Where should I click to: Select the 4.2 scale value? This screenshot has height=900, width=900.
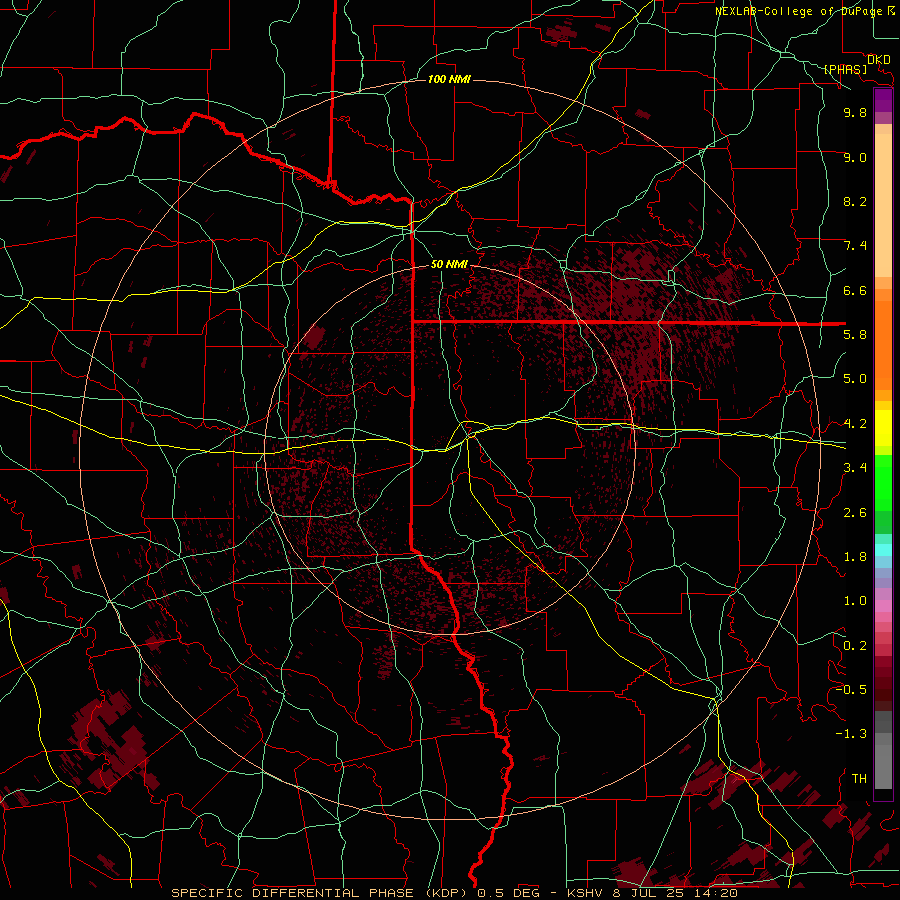855,424
